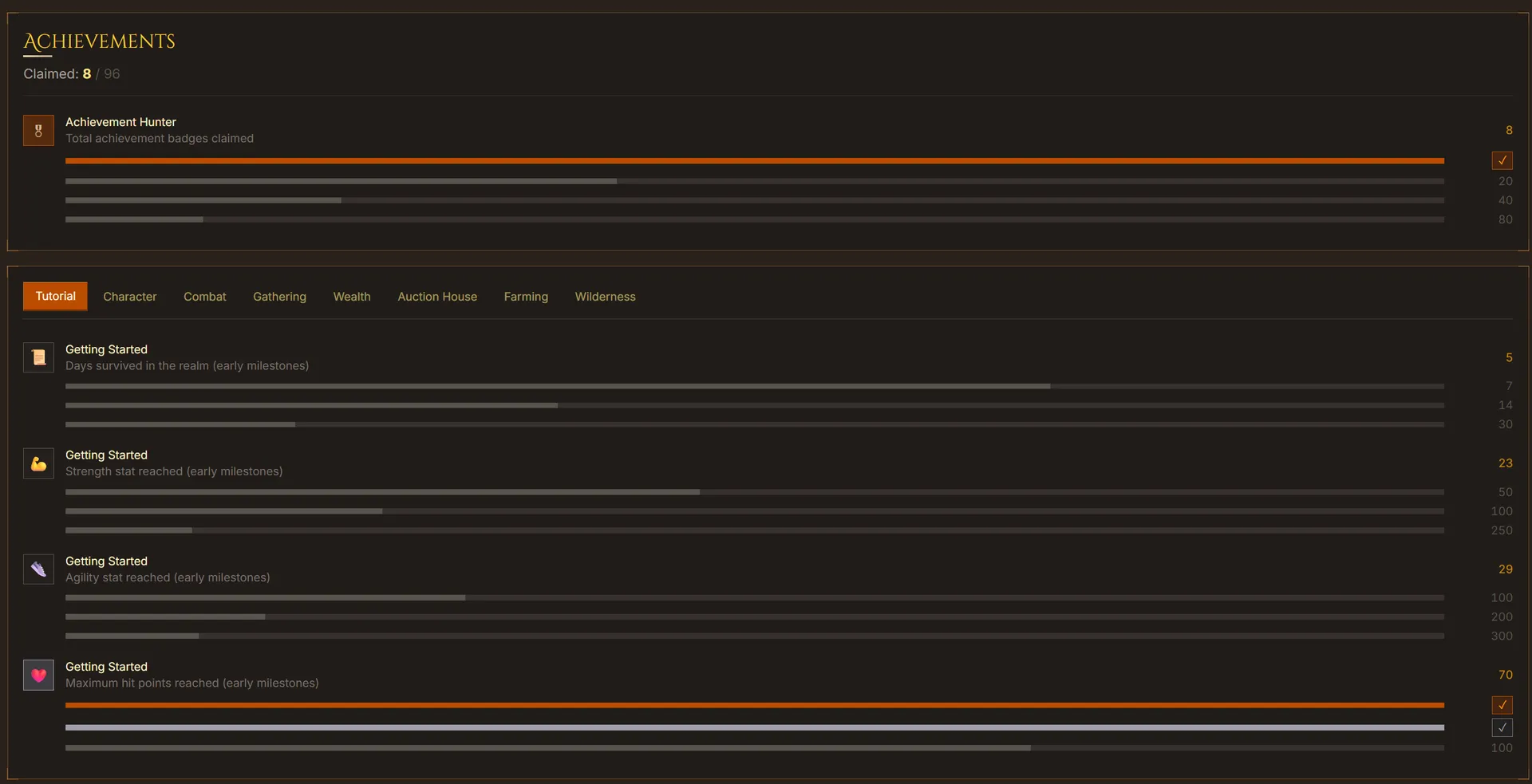Click the flexed arm Strength stat icon

point(38,463)
